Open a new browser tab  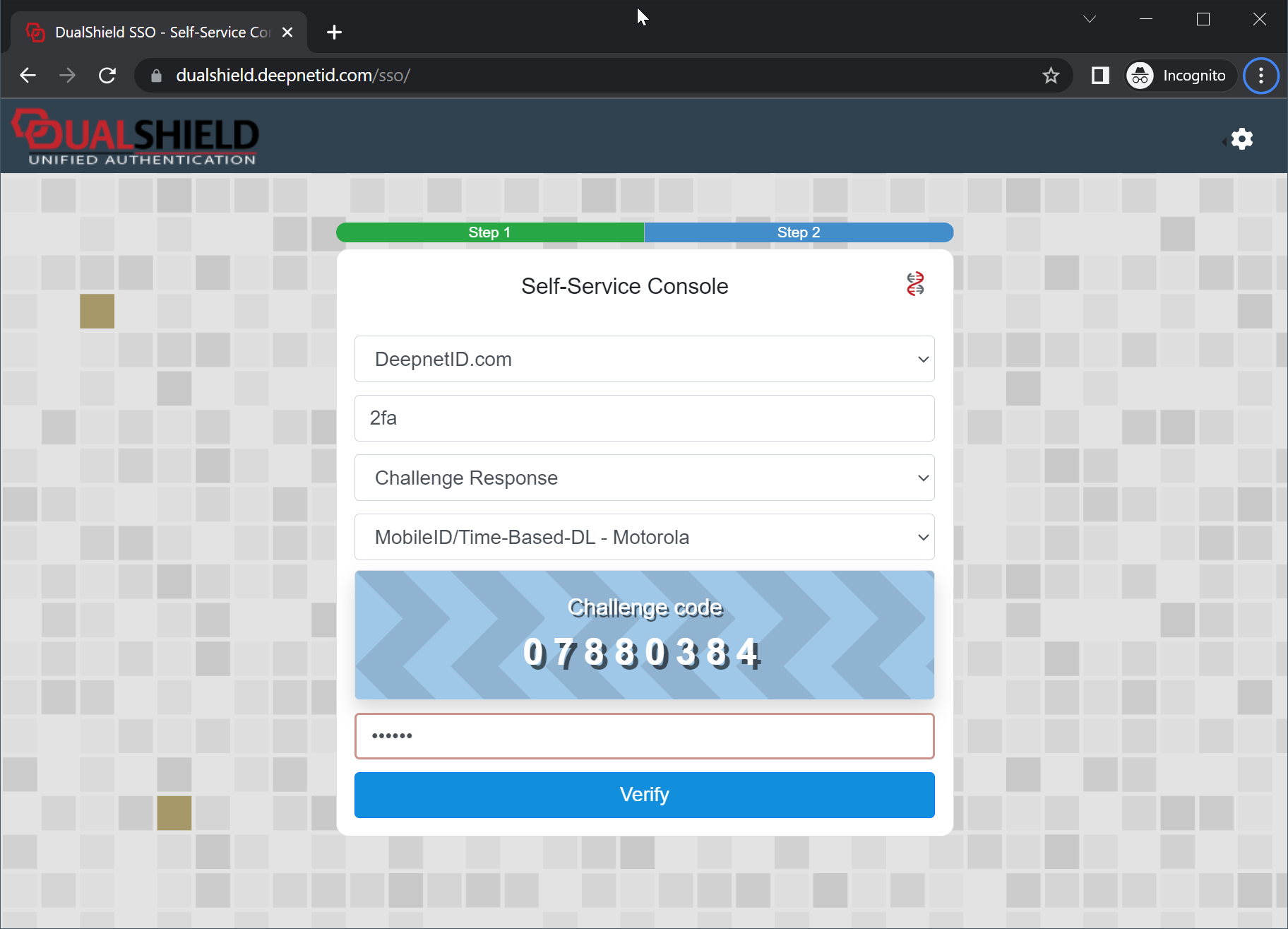point(334,32)
